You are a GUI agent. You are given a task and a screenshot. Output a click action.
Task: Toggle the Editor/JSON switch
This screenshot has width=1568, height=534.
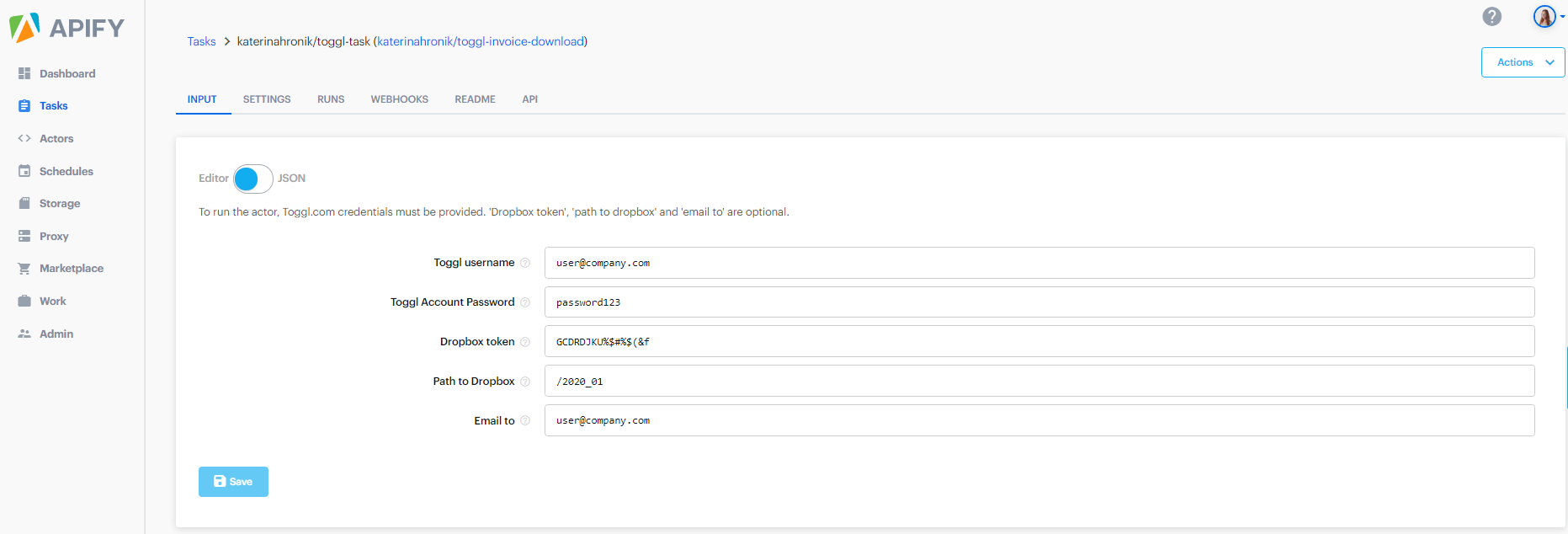252,179
